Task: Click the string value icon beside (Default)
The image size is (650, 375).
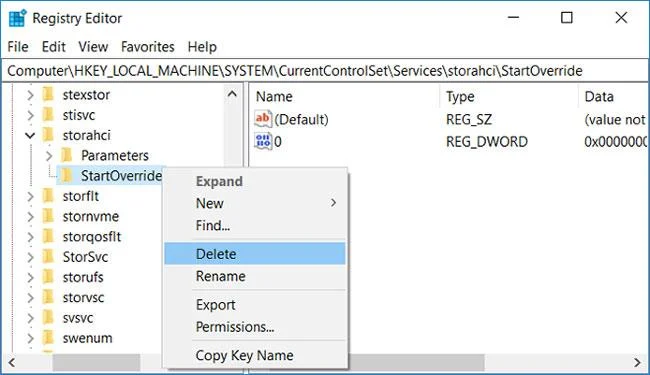Action: [263, 119]
